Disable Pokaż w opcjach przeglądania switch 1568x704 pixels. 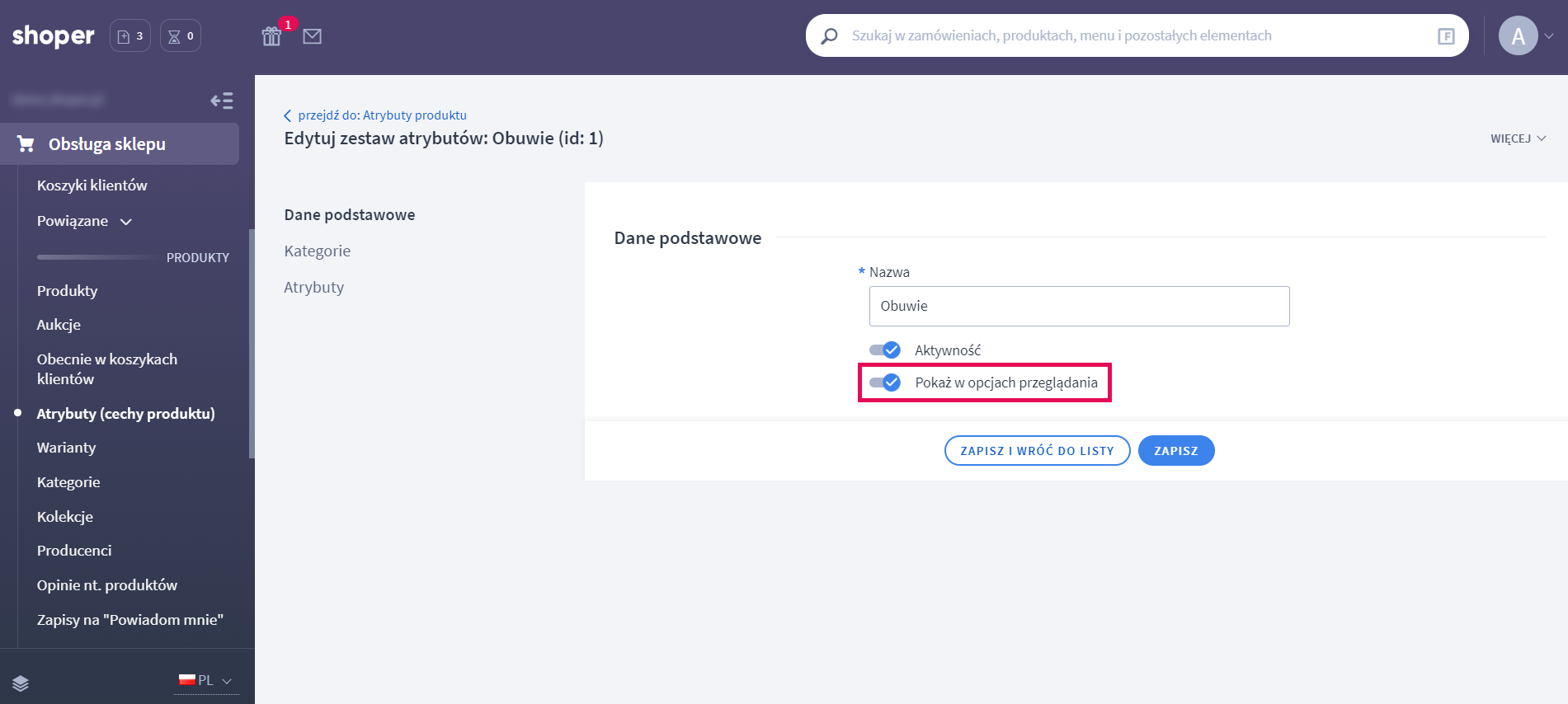pyautogui.click(x=885, y=383)
